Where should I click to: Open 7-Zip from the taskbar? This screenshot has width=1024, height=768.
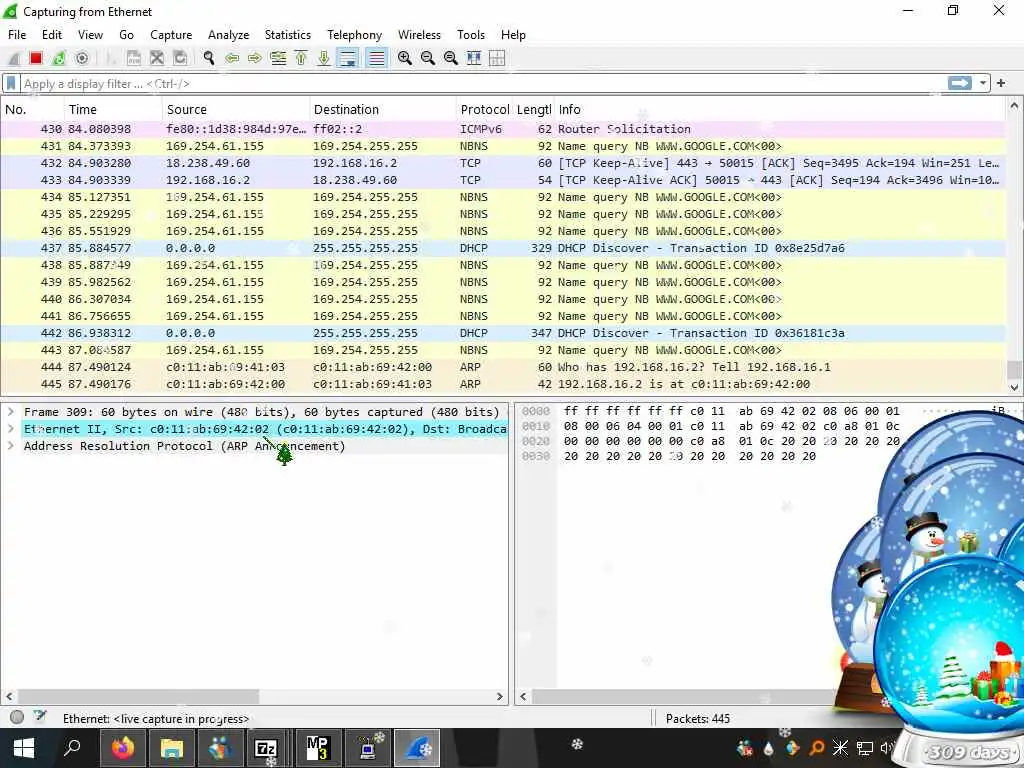[x=266, y=748]
